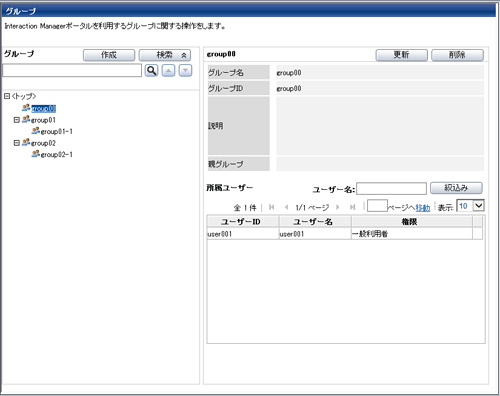Screen dimensions: 500x396
Task: Click the 更新 button
Action: 402,55
